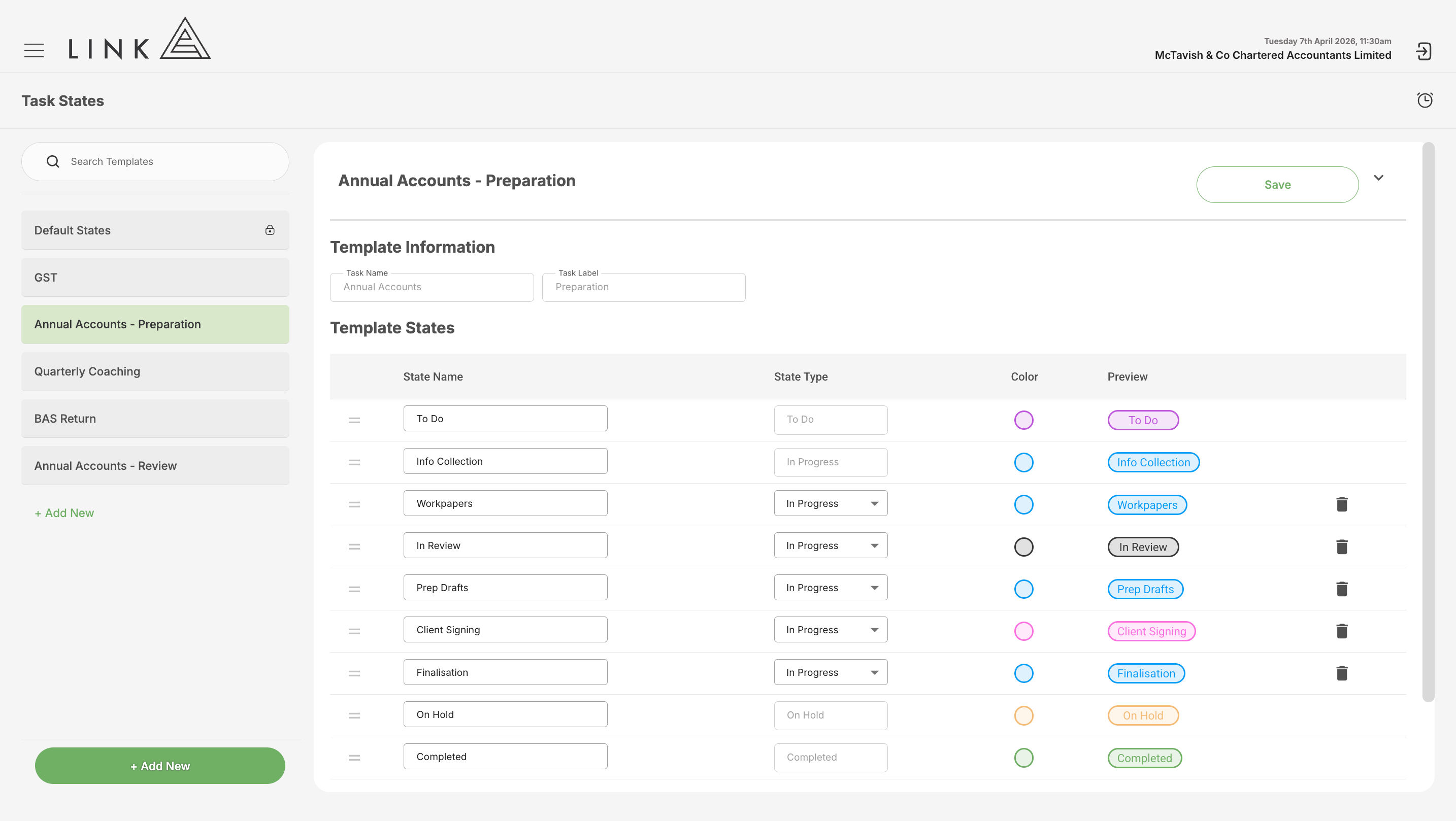Grab the Completed row drag handle
This screenshot has width=1456, height=821.
pos(354,758)
